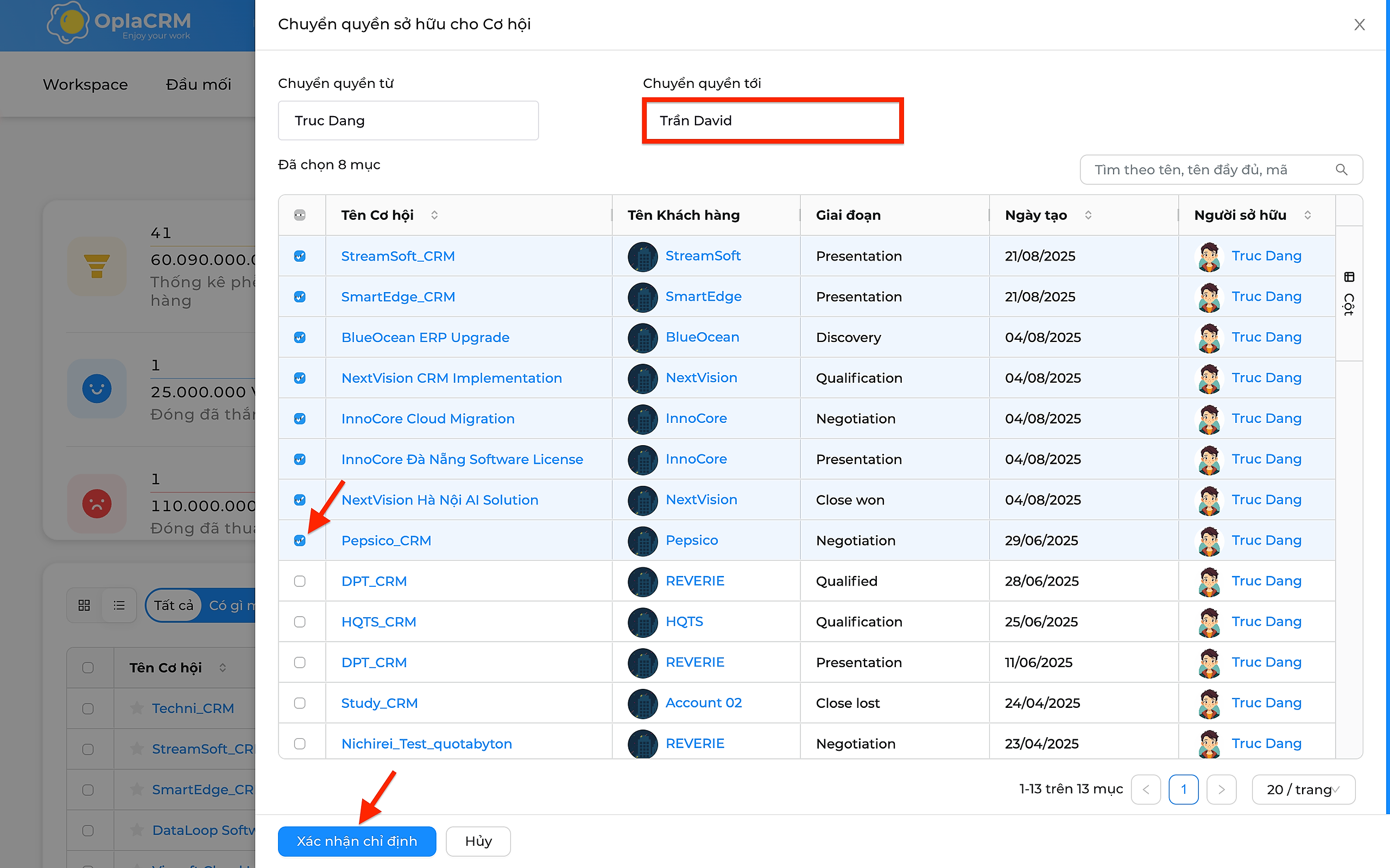
Task: Sort by Người sở hữu column
Action: [1307, 216]
